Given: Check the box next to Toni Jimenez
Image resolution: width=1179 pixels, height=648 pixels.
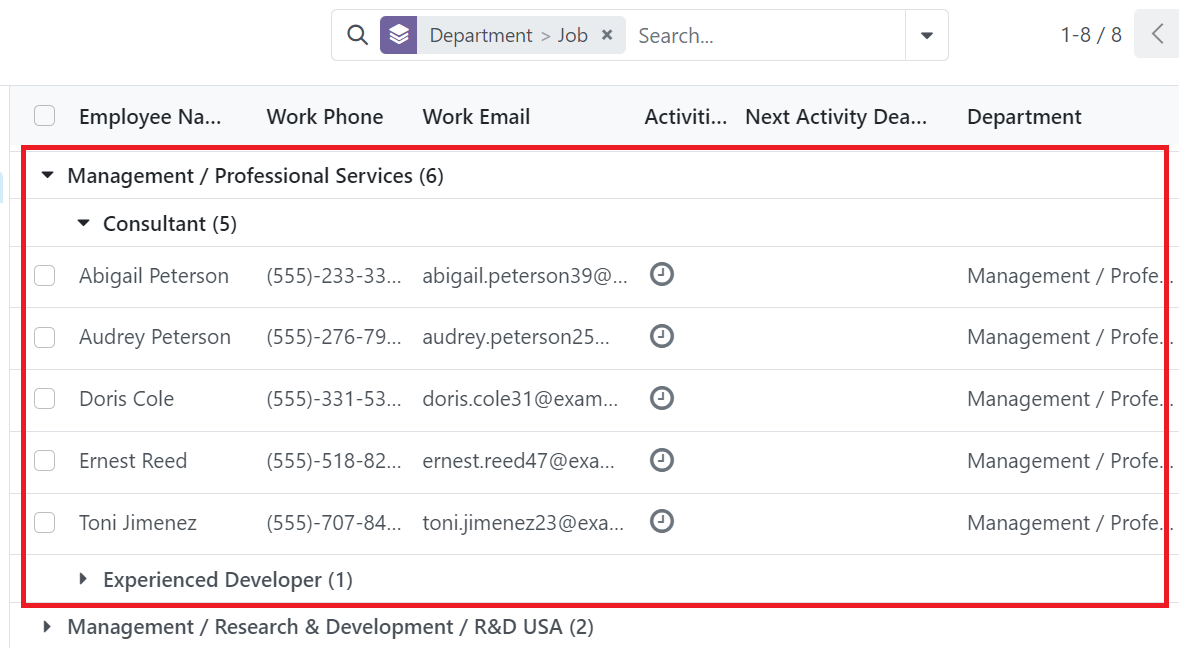Looking at the screenshot, I should [x=45, y=522].
